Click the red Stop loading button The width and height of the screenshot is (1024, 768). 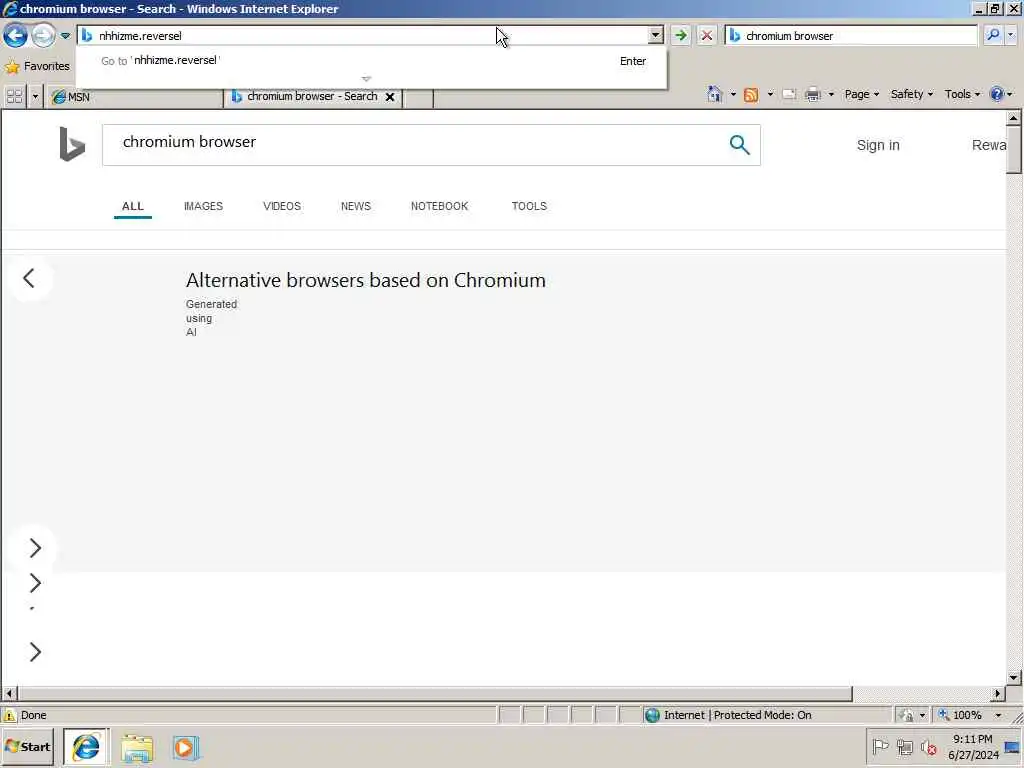click(x=707, y=36)
